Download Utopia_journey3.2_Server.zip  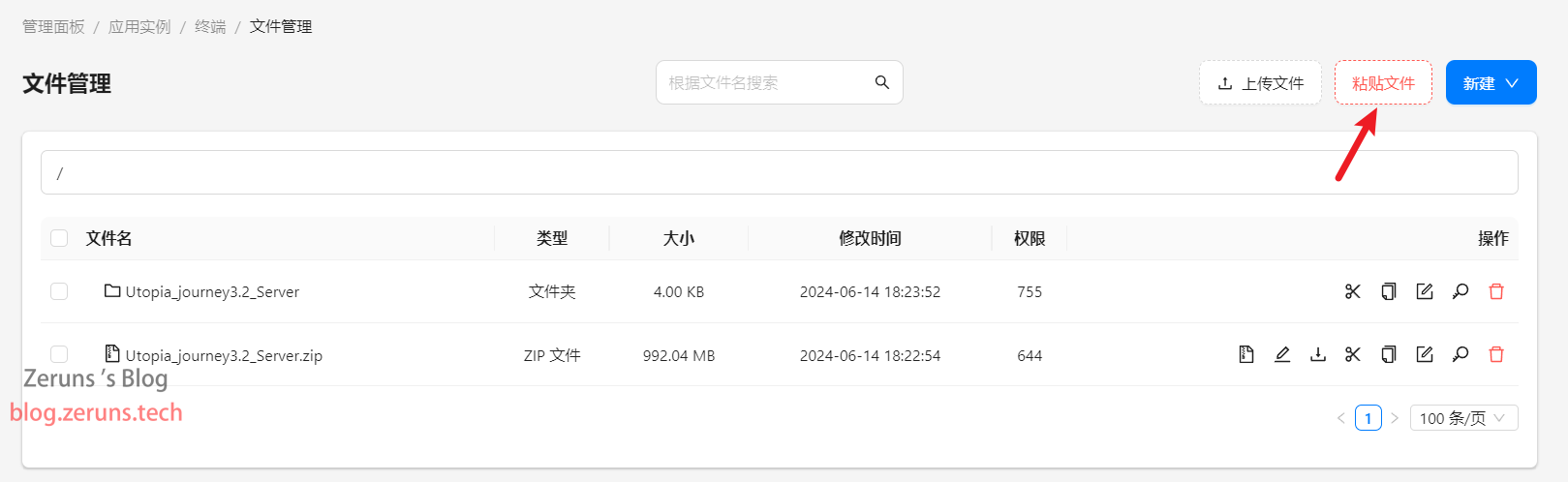coord(1318,355)
